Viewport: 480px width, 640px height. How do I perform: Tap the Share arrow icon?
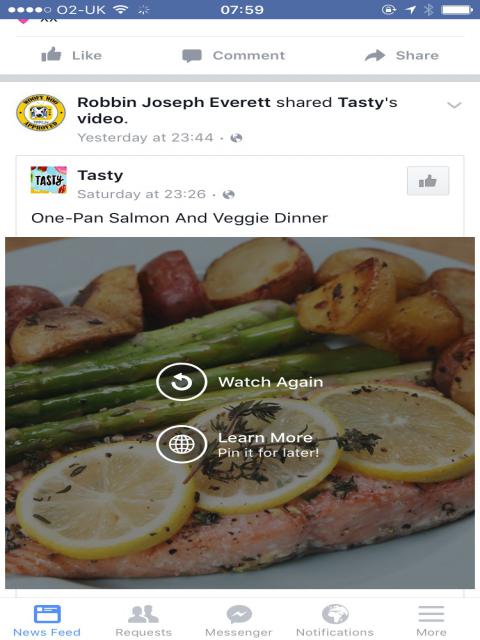click(375, 55)
